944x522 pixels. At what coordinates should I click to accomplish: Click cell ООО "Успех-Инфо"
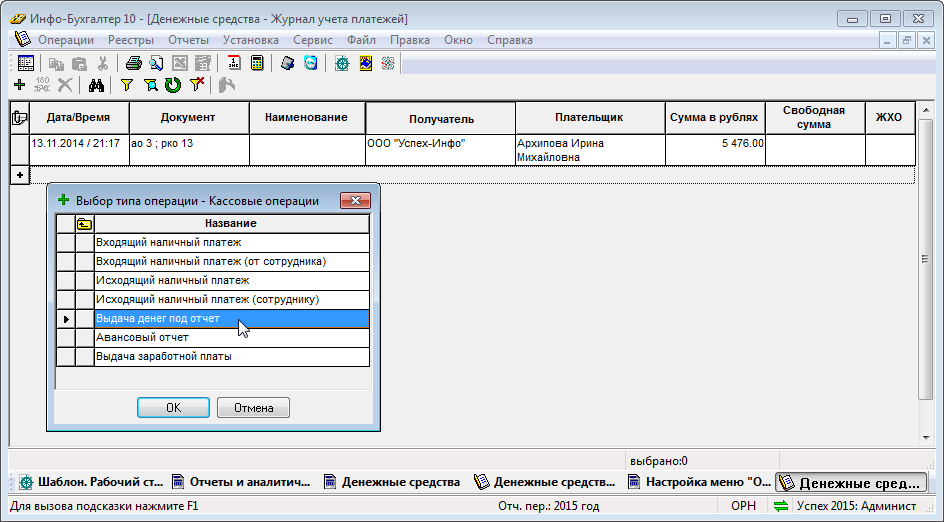[x=441, y=150]
